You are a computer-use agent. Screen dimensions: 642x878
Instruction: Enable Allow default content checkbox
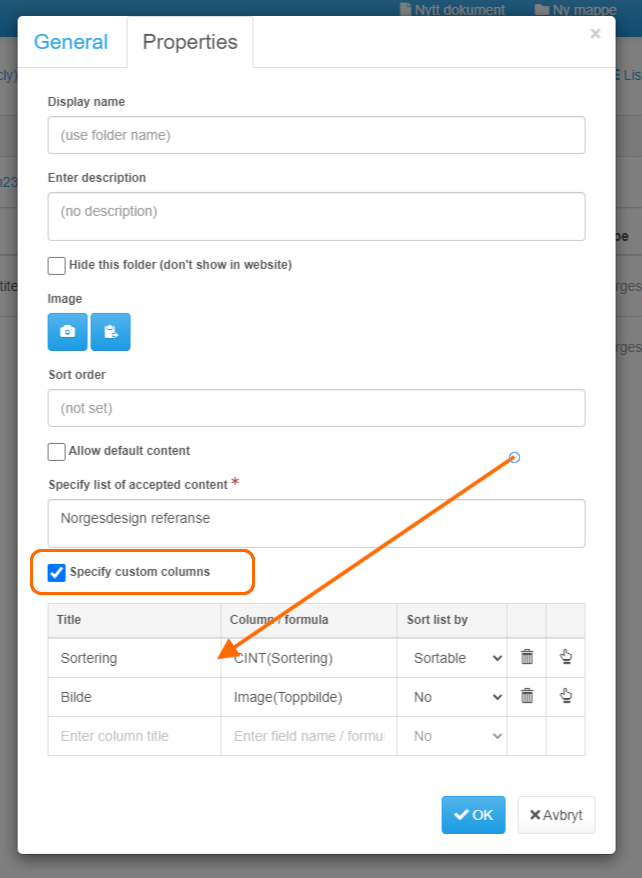[57, 451]
